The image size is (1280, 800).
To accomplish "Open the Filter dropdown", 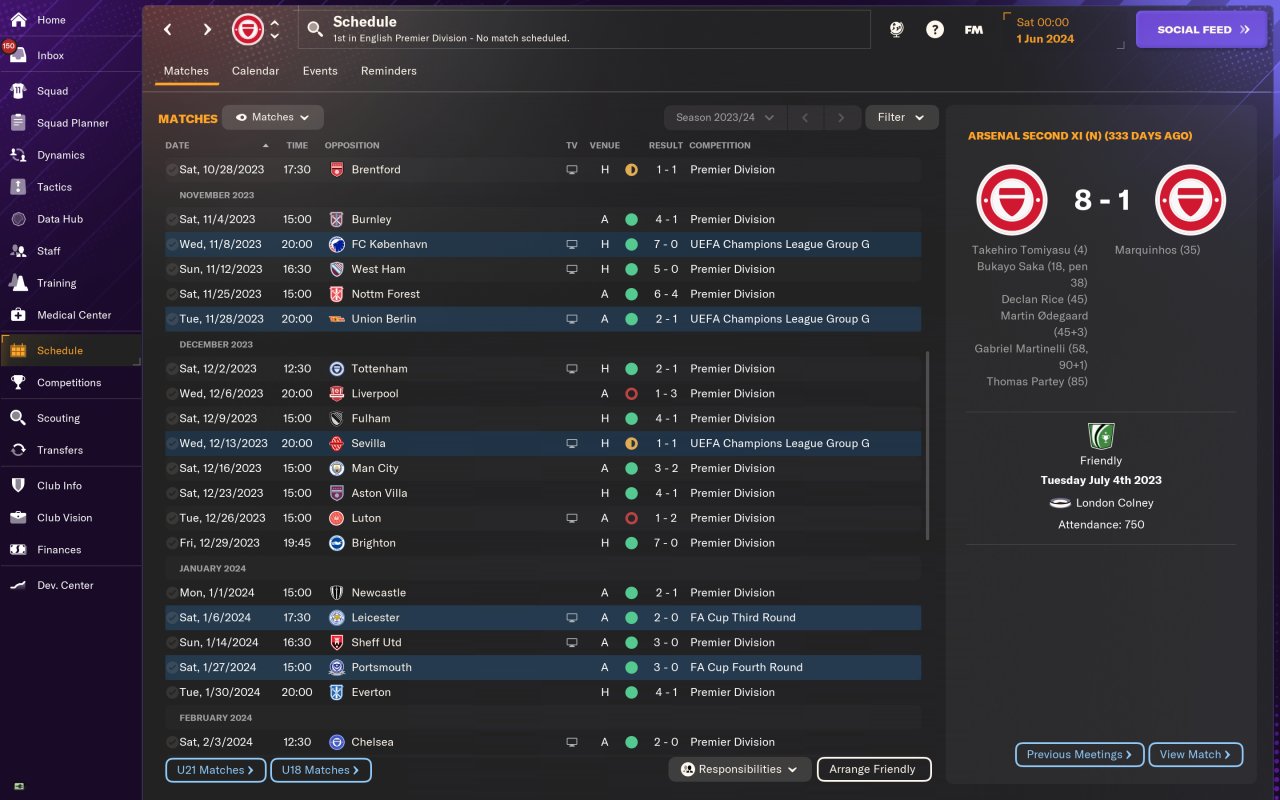I will click(902, 118).
